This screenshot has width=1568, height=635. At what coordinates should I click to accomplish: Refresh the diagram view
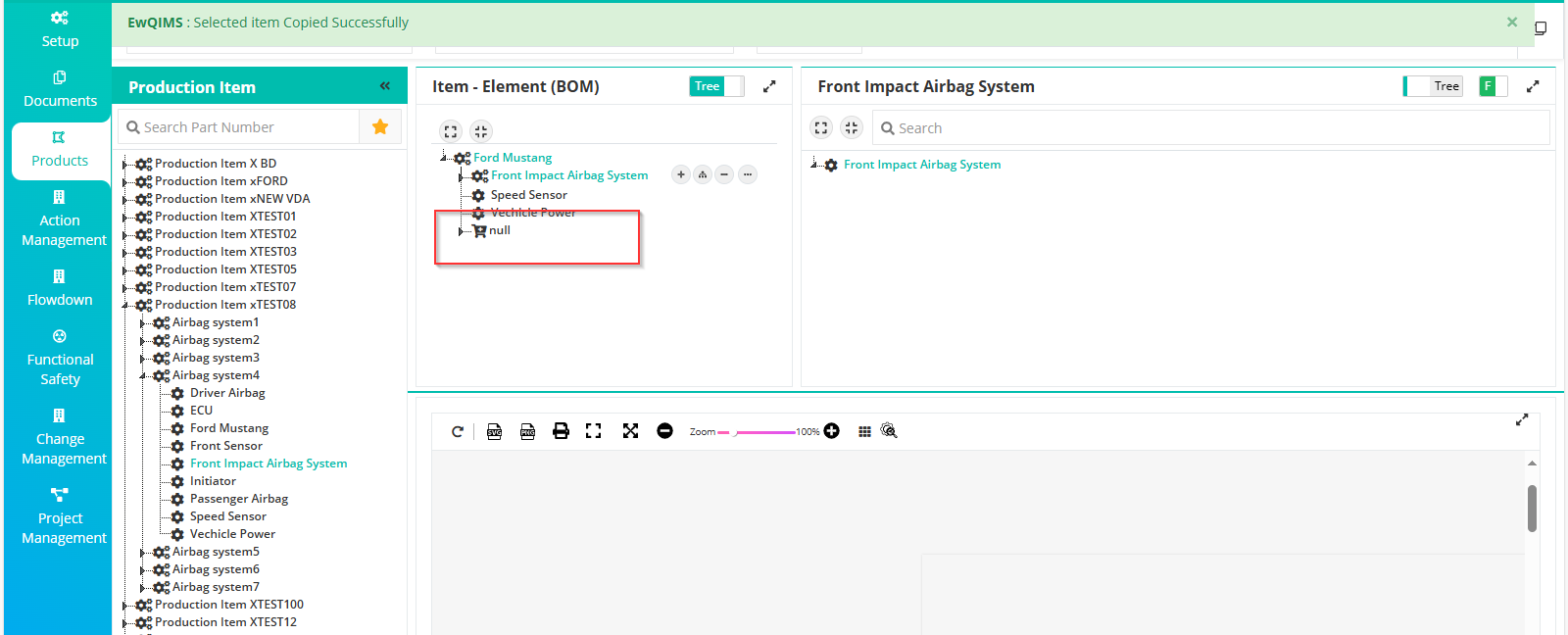coord(457,431)
